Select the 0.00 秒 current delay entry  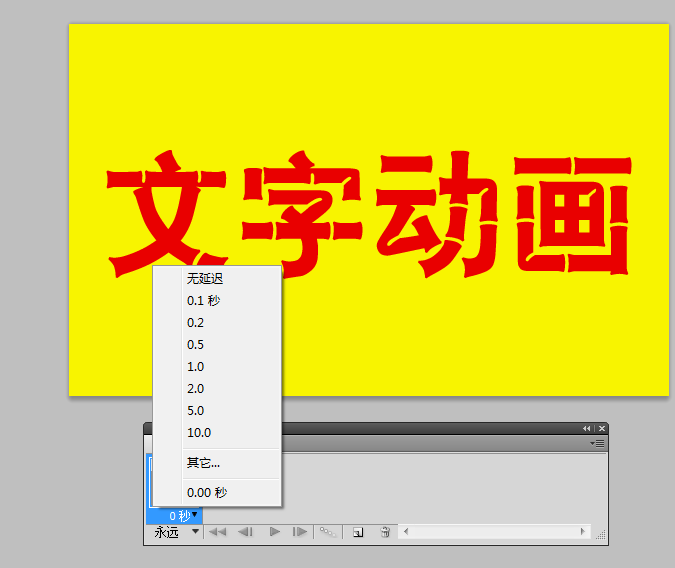(217, 492)
